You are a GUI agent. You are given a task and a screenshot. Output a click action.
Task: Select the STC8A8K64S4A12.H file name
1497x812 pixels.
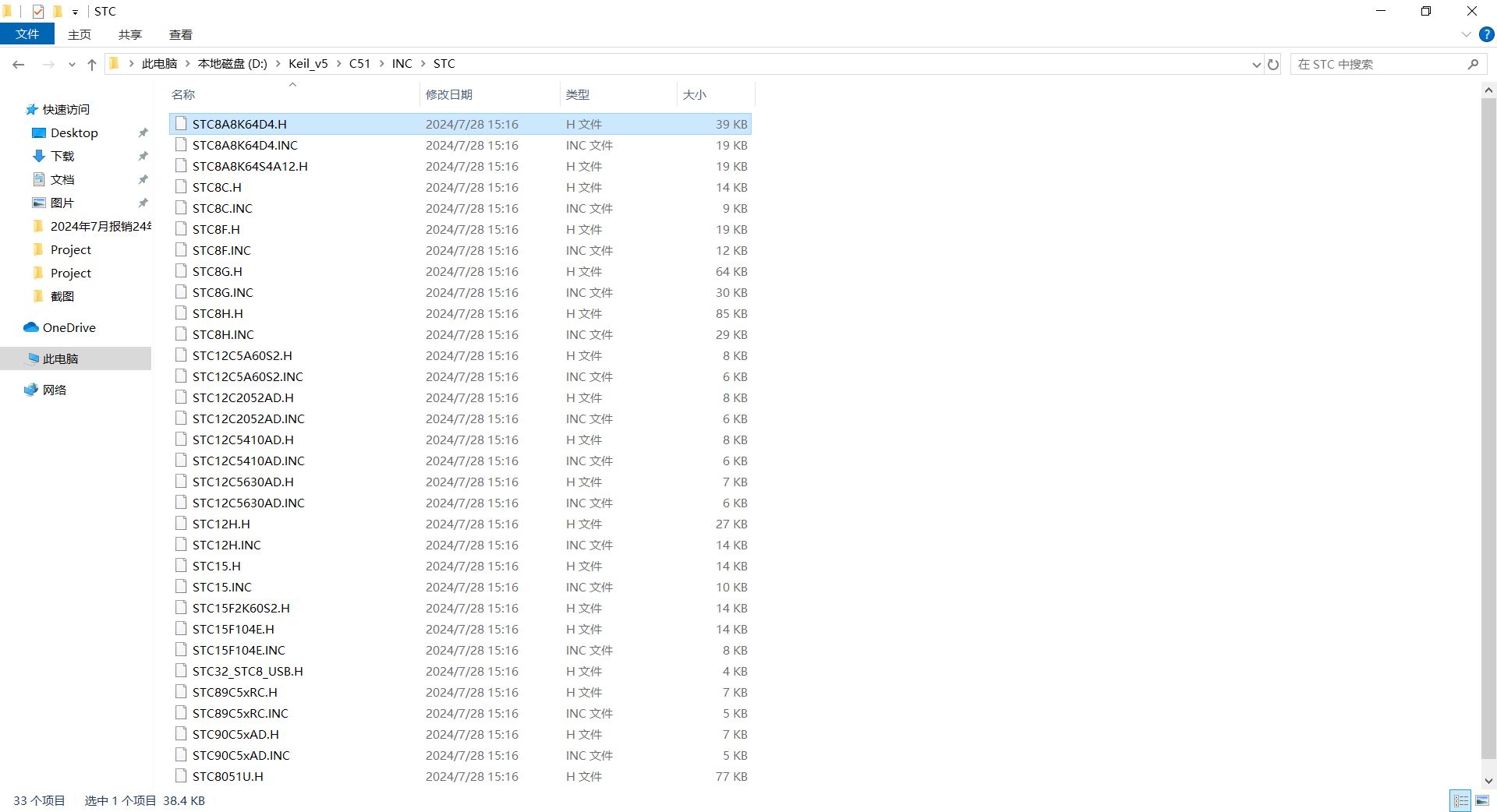(x=250, y=166)
